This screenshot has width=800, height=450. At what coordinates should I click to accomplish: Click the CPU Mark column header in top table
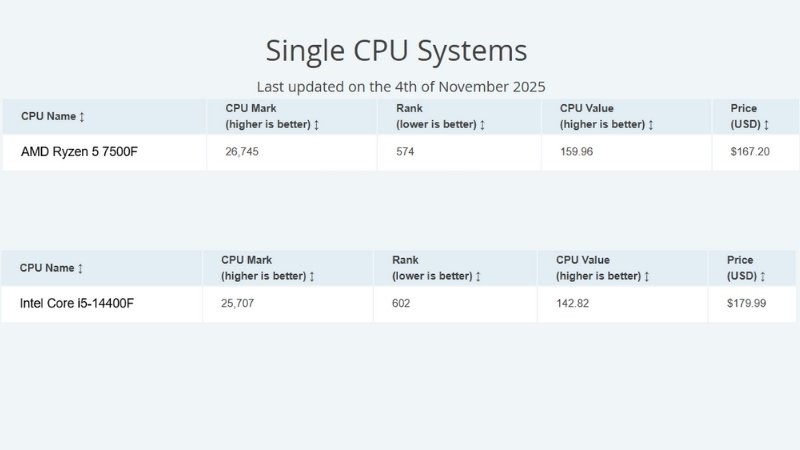tap(292, 116)
